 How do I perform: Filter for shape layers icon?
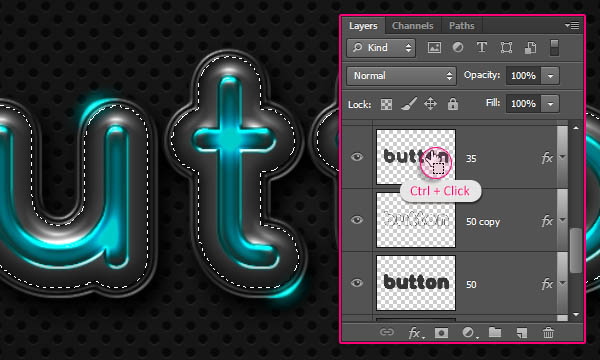point(506,47)
